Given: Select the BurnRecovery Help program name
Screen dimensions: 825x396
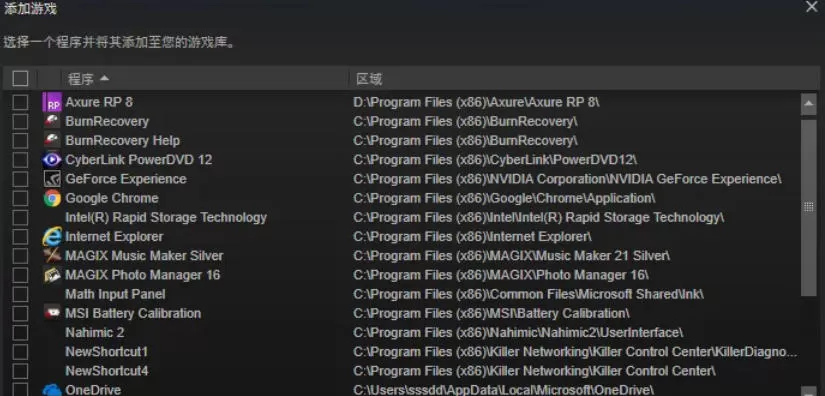Looking at the screenshot, I should [123, 141].
